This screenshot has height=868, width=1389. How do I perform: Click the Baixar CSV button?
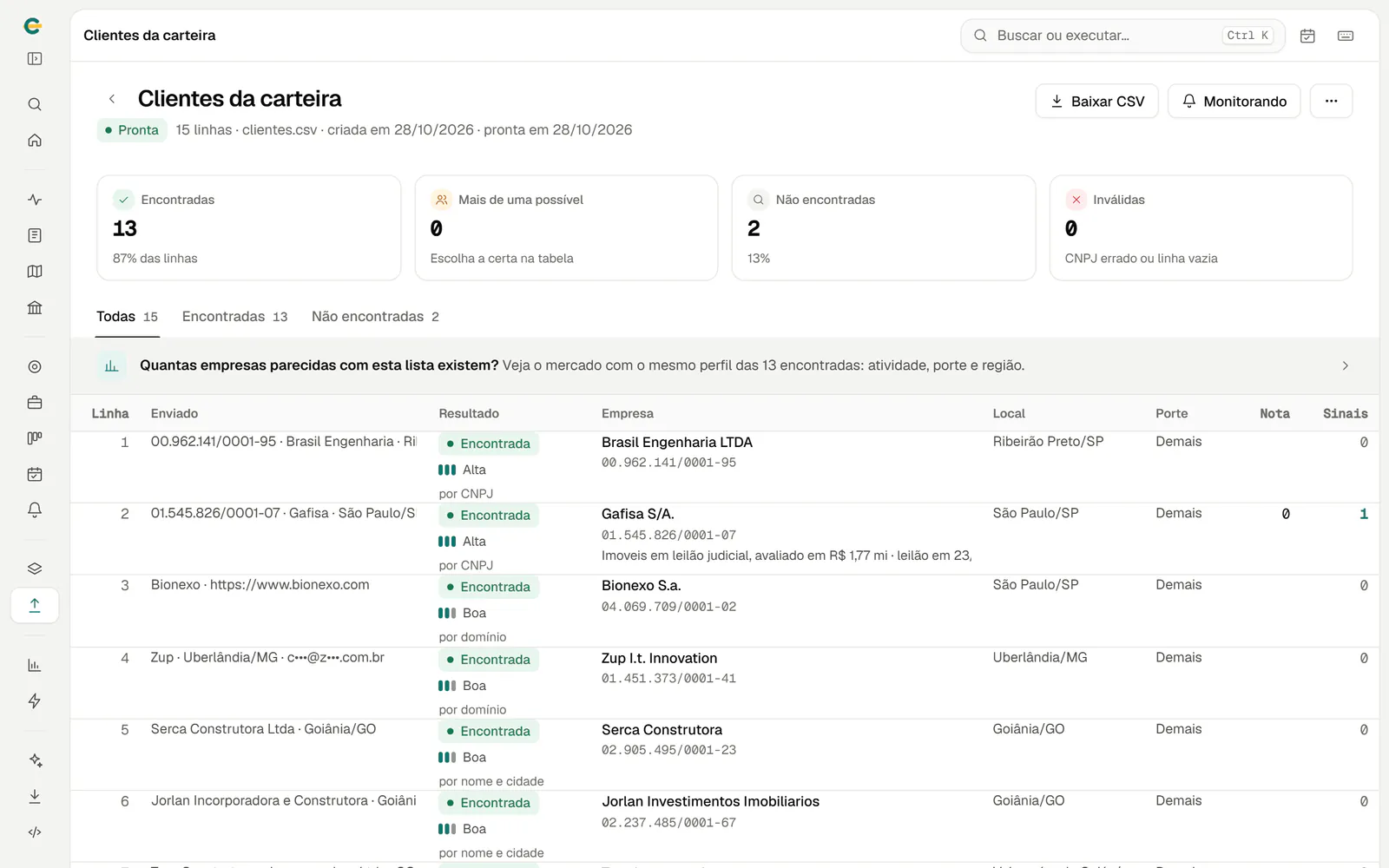tap(1097, 102)
